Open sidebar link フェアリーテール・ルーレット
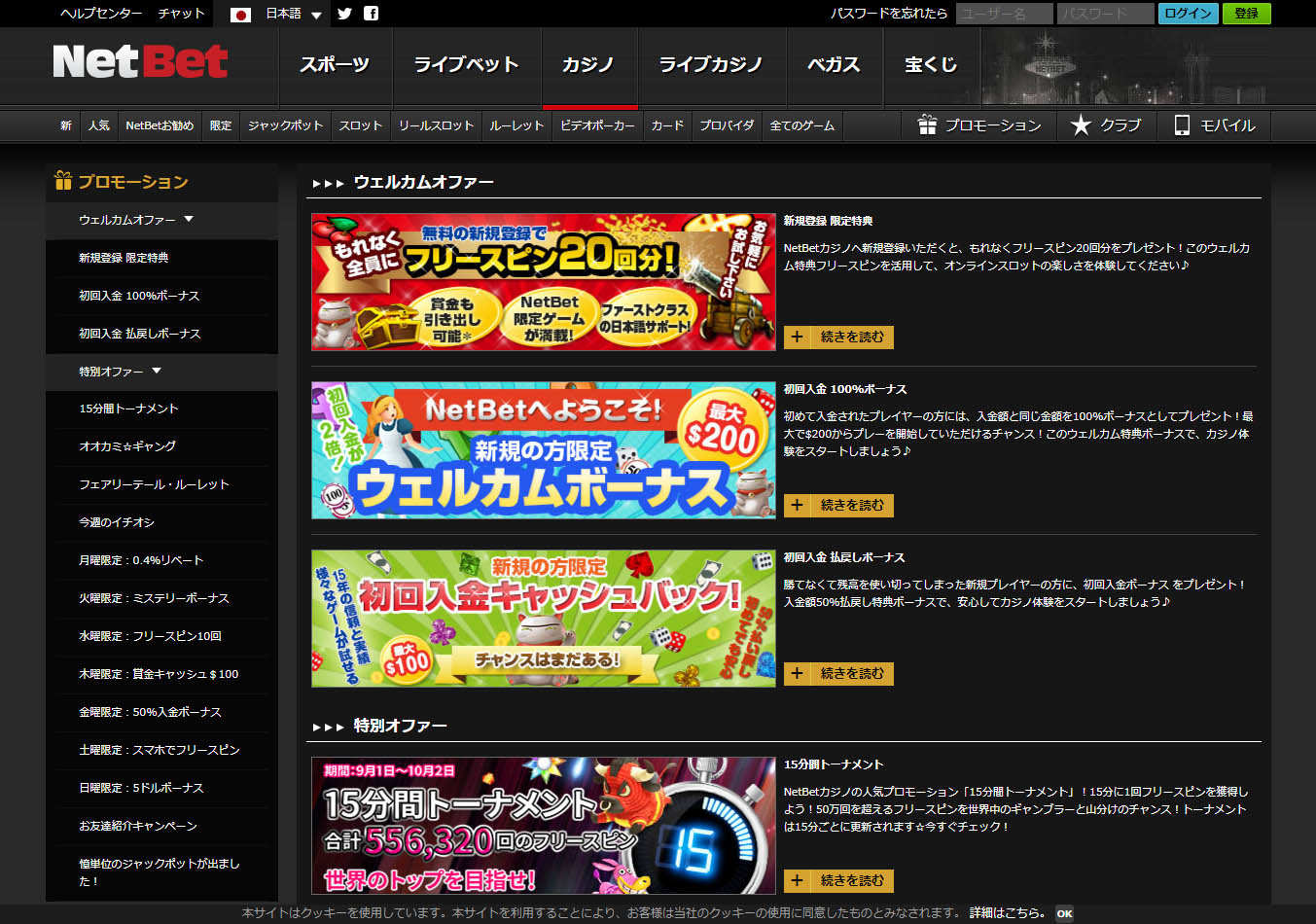 tap(154, 484)
